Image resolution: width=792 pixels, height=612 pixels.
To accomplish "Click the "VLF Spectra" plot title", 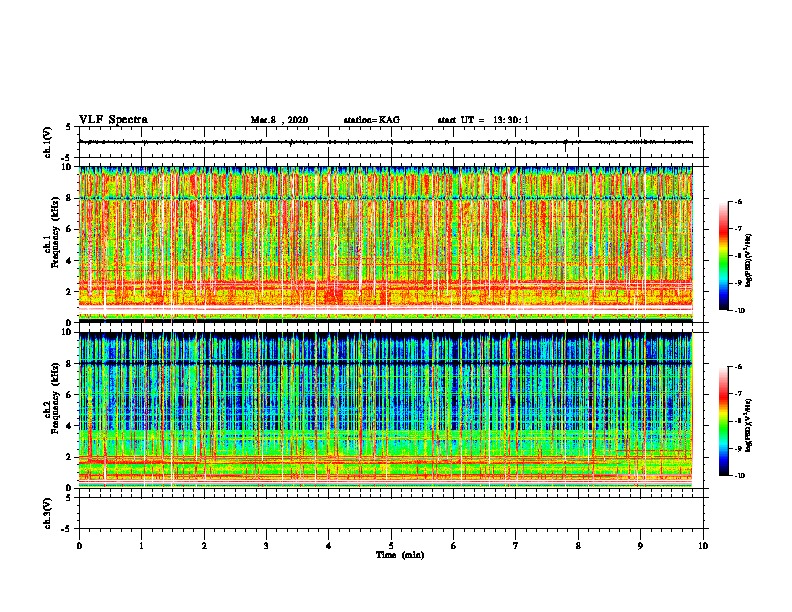I will click(113, 120).
